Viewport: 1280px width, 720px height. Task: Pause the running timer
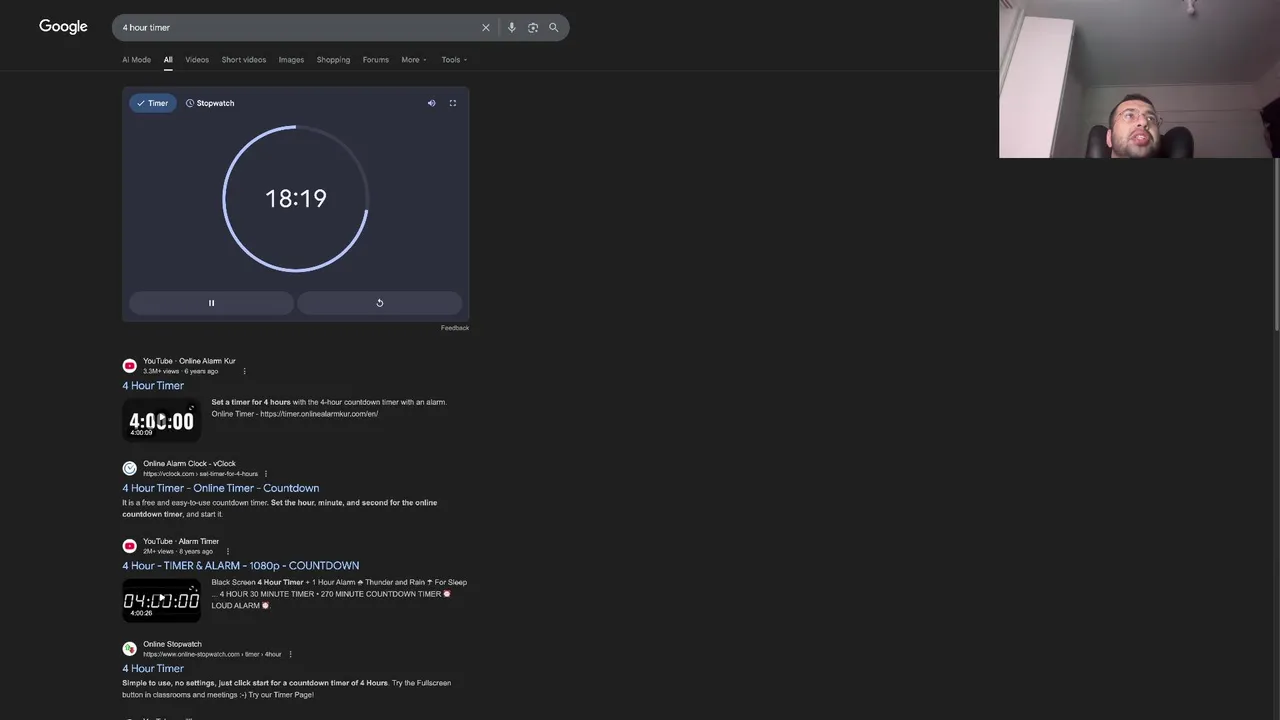[211, 303]
